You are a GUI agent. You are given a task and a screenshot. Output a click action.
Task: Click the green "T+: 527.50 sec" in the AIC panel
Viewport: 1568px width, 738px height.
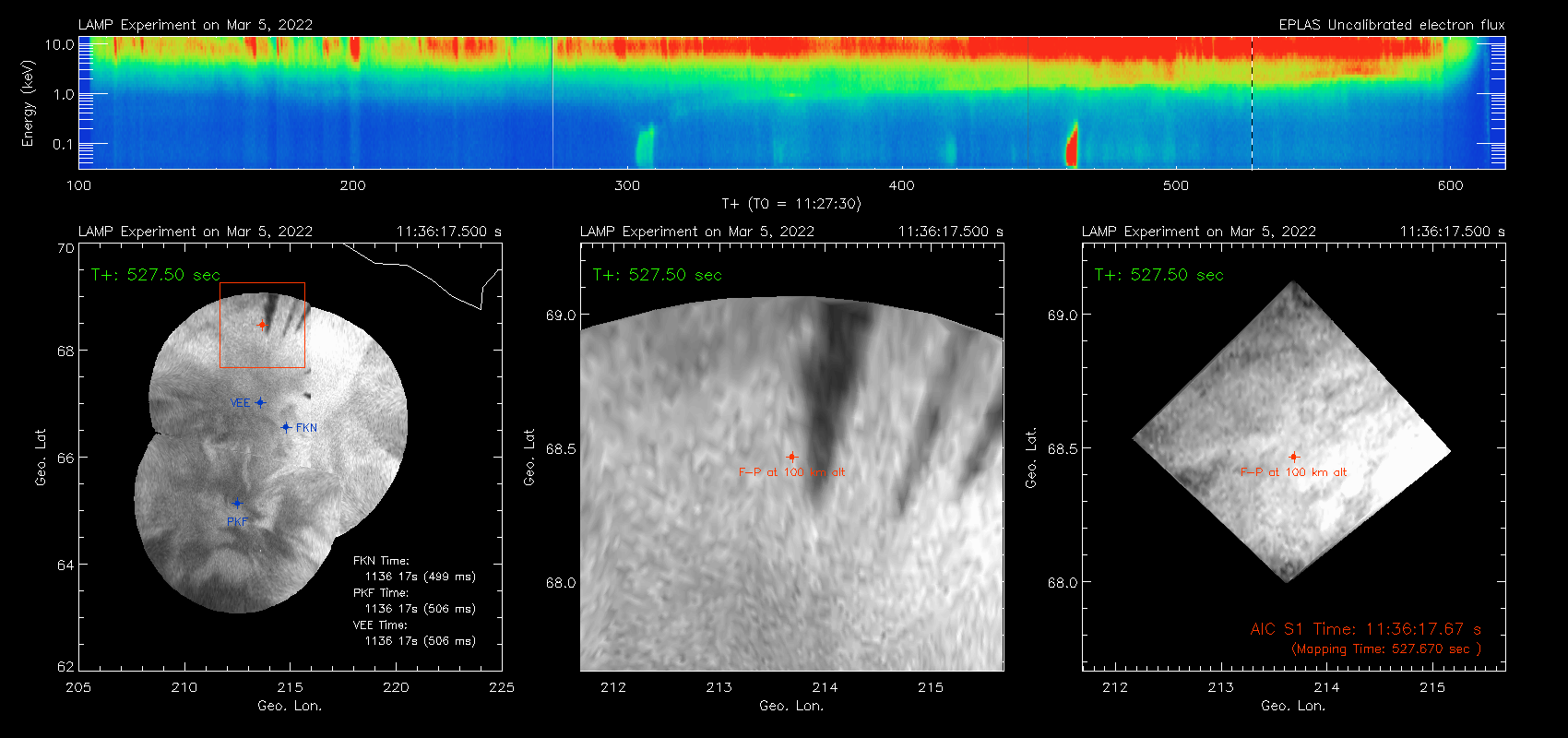pyautogui.click(x=1159, y=275)
